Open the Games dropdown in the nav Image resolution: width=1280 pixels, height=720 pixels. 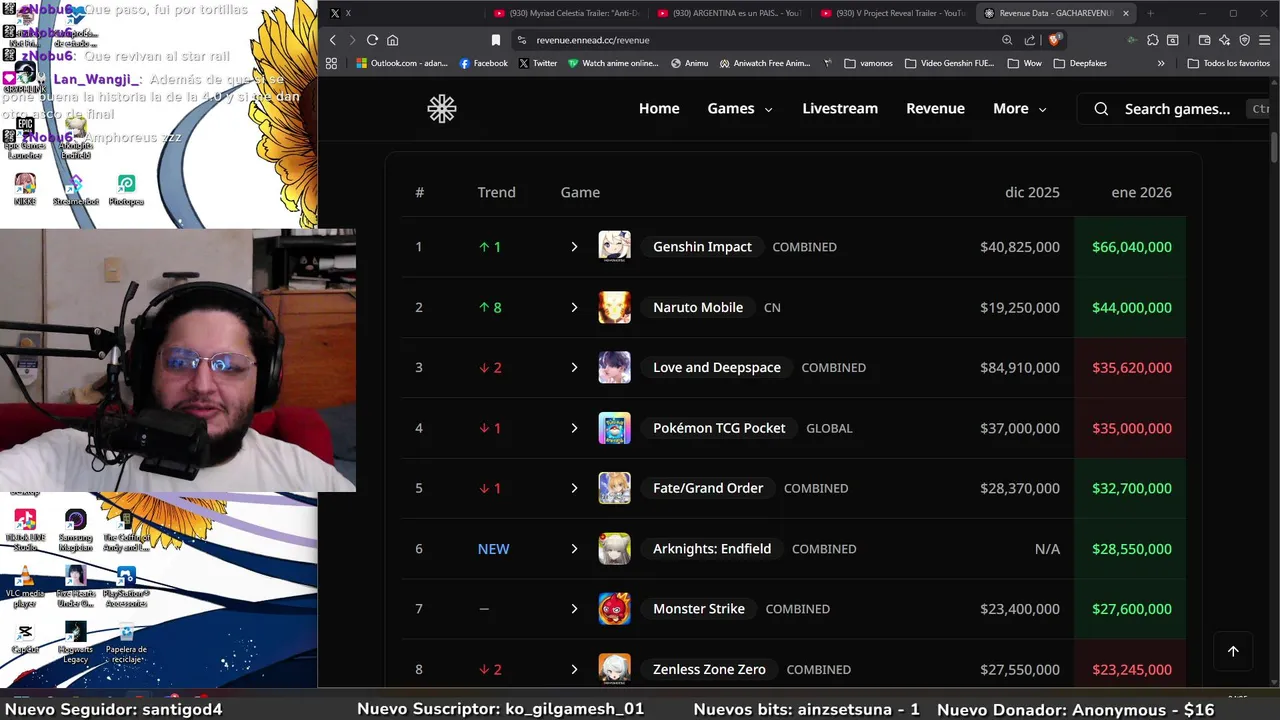tap(740, 109)
